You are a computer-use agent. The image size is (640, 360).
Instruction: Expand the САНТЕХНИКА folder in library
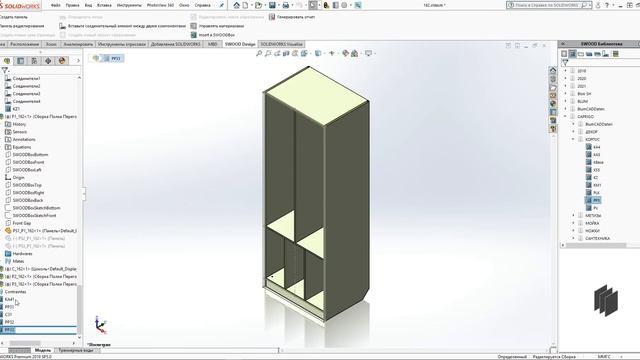tap(573, 238)
